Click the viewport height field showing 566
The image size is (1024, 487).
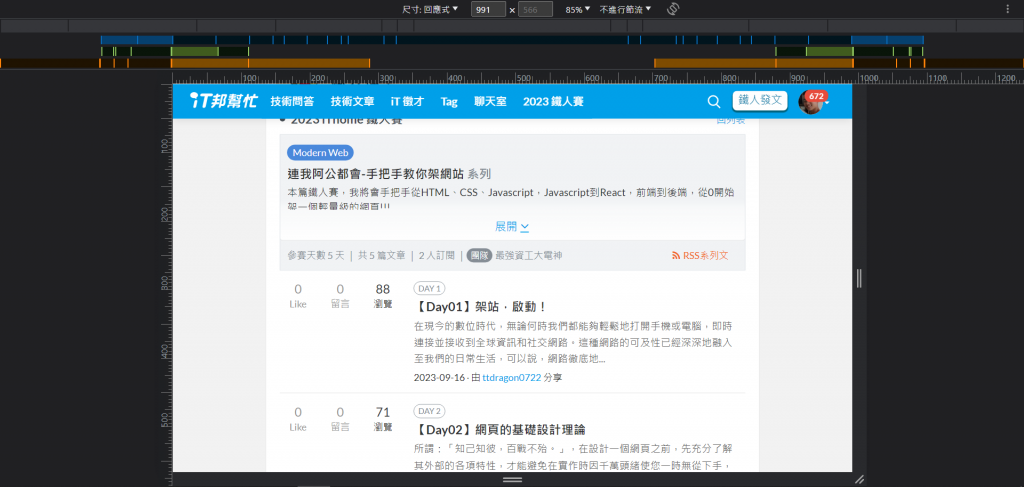pyautogui.click(x=536, y=9)
